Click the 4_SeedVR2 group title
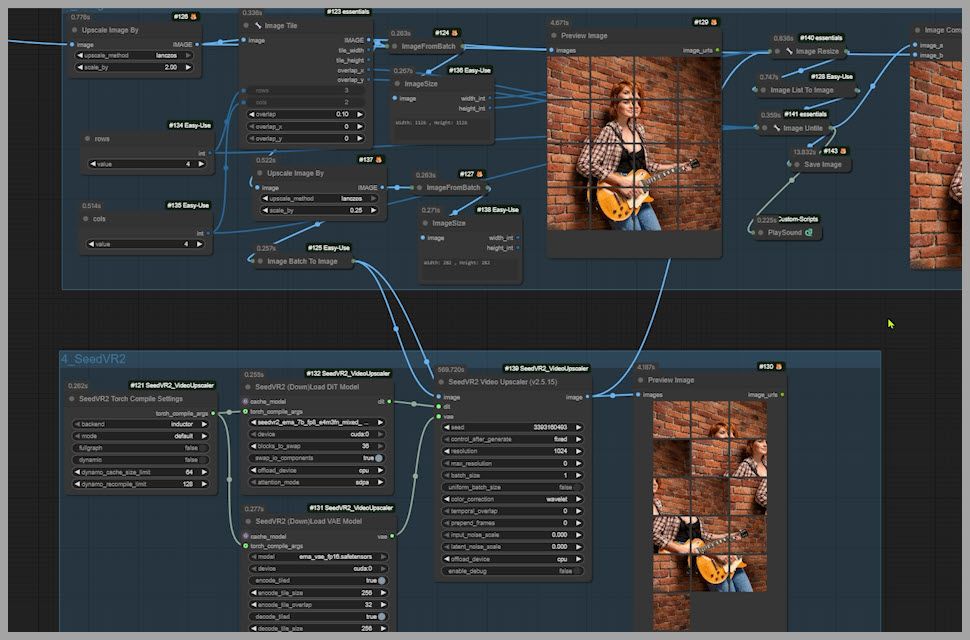970x640 pixels. click(x=93, y=359)
